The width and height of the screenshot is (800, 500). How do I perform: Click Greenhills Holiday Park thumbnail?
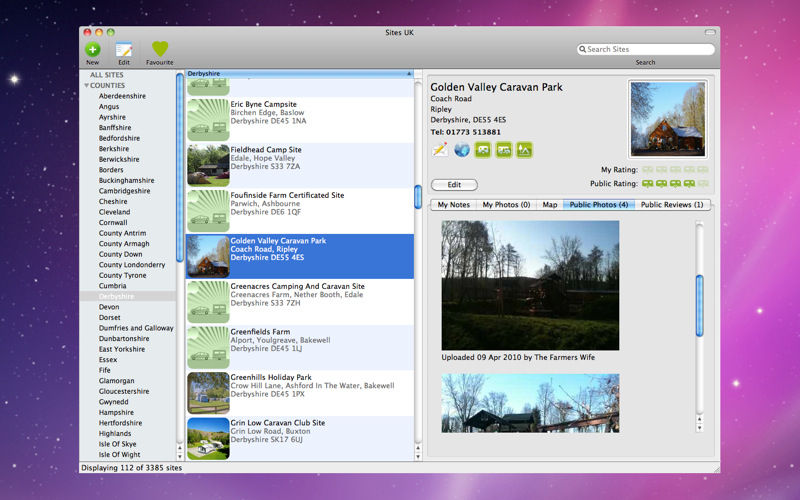[x=208, y=392]
